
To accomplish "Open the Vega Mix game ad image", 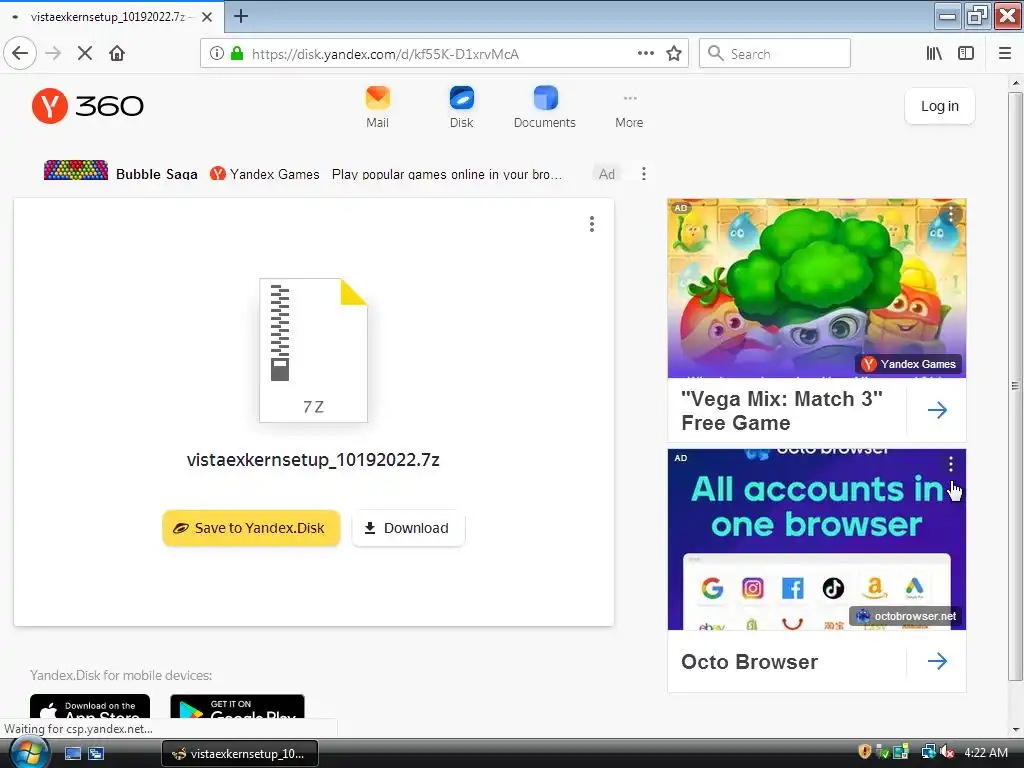I will [816, 288].
